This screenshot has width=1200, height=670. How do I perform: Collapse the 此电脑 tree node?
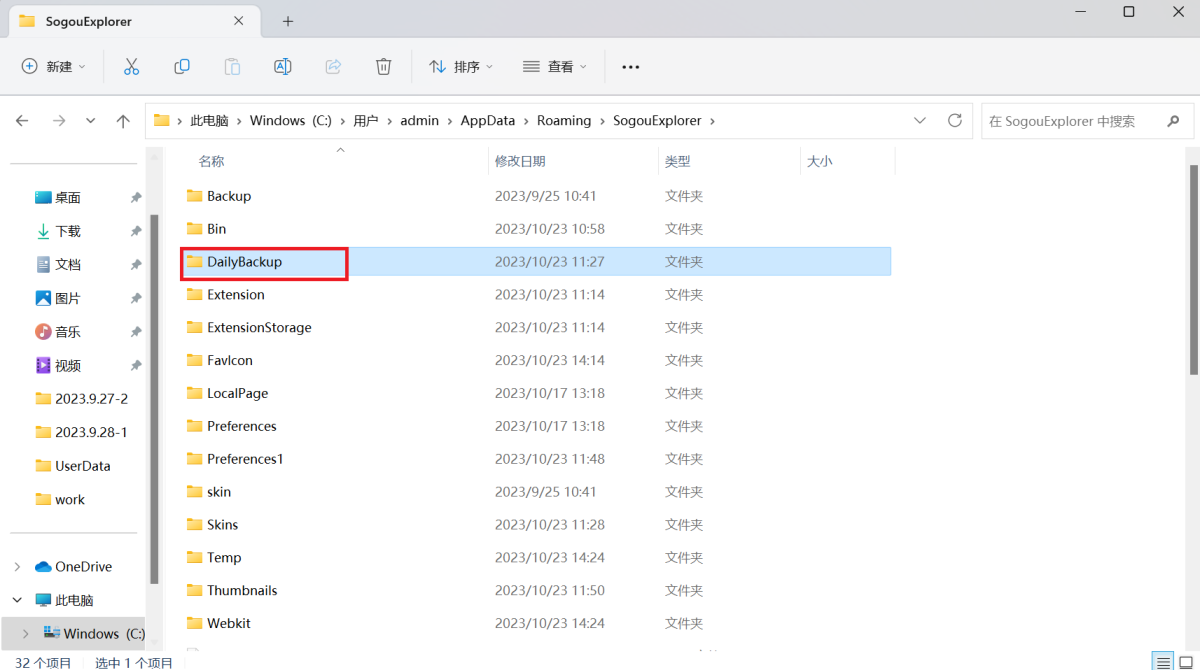coord(18,601)
